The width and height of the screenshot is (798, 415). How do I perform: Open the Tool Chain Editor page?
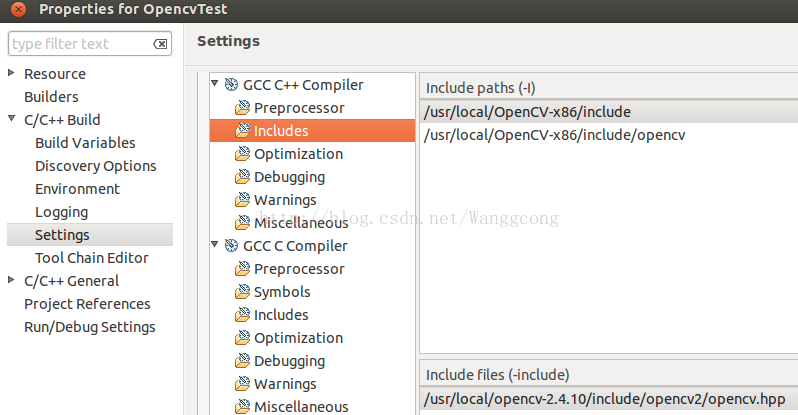[x=91, y=258]
